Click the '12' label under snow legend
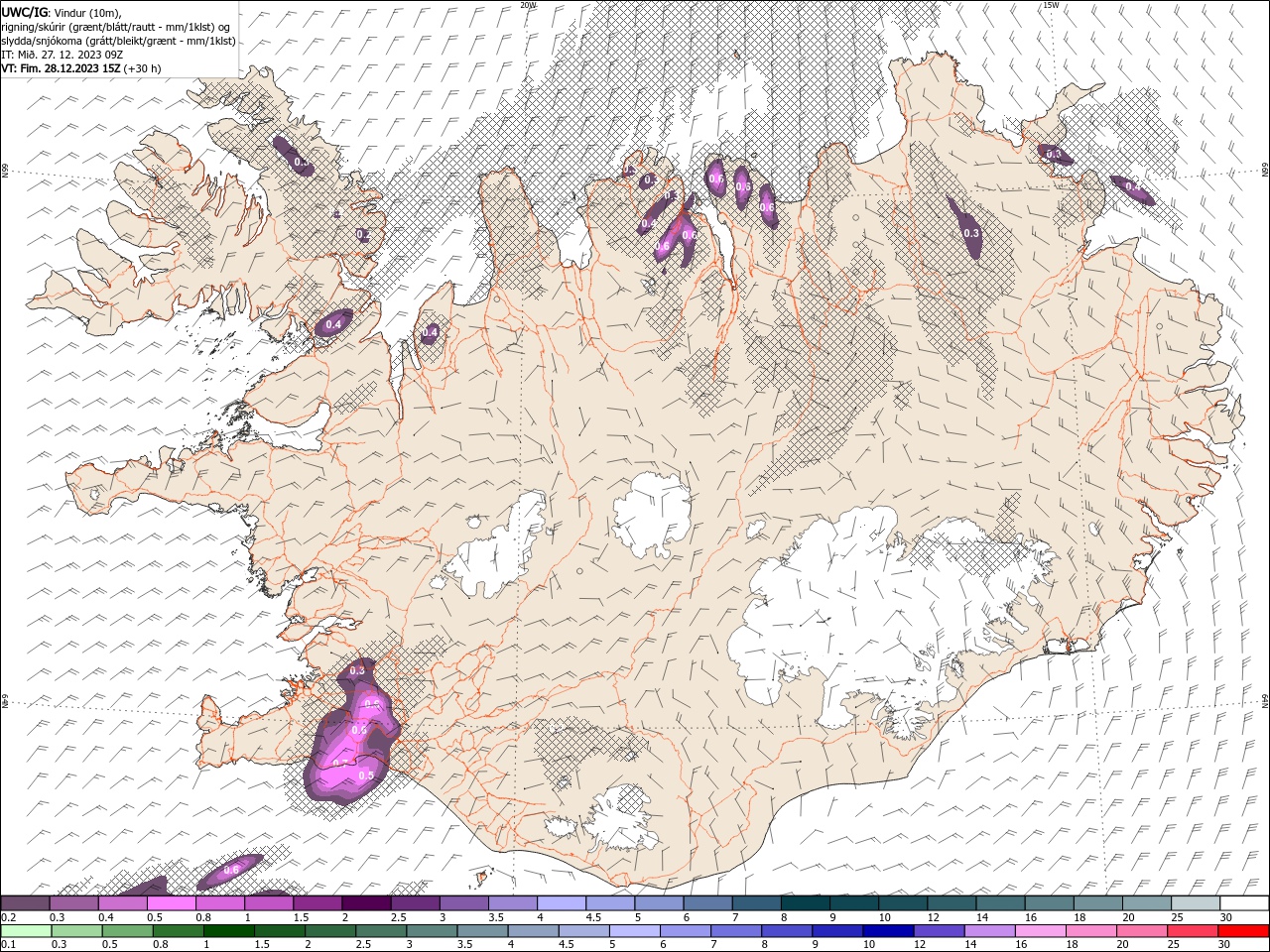This screenshot has height=952, width=1270. [932, 917]
